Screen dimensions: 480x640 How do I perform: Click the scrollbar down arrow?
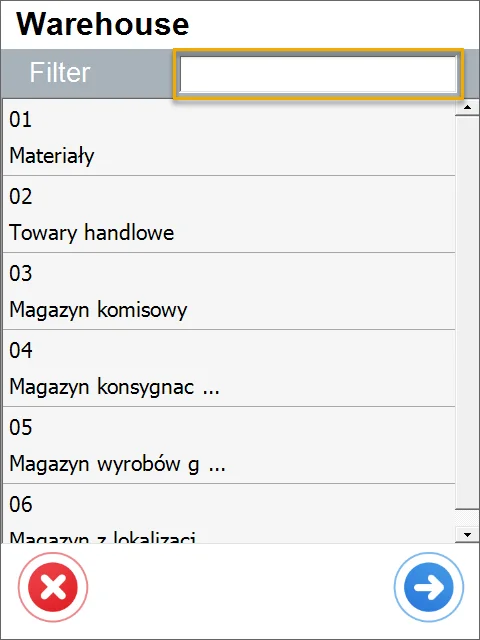[467, 534]
